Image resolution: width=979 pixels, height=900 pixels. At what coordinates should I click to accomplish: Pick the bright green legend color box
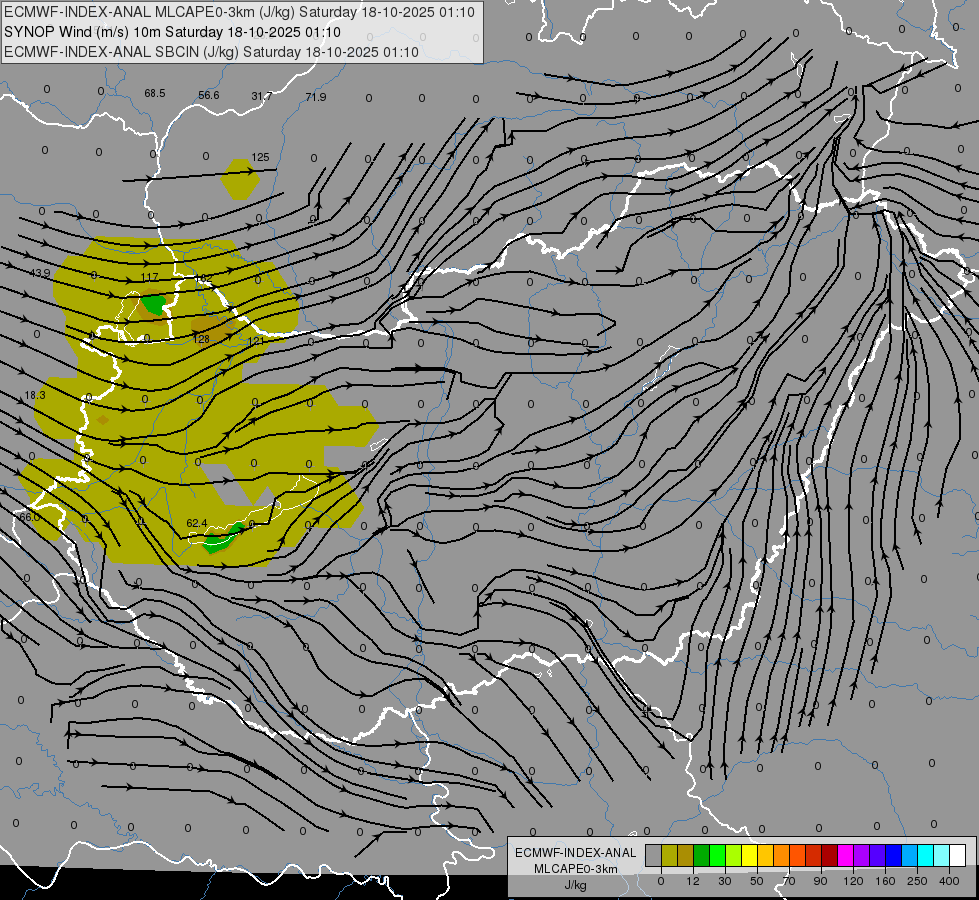(x=717, y=856)
